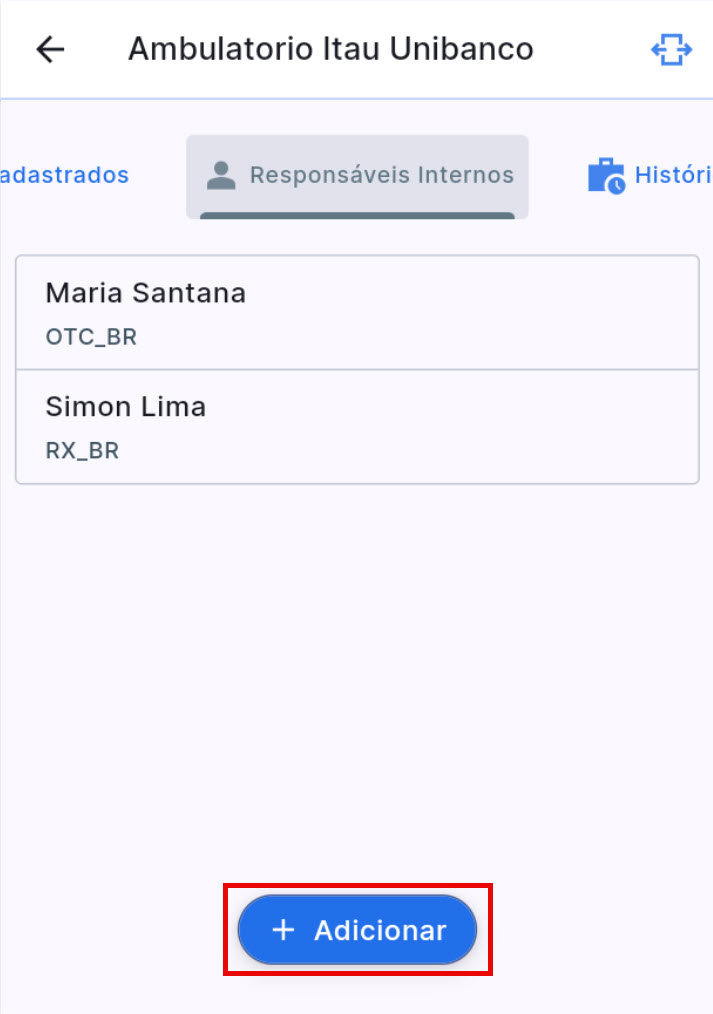The image size is (713, 1014).
Task: Click the back arrow icon
Action: click(49, 48)
